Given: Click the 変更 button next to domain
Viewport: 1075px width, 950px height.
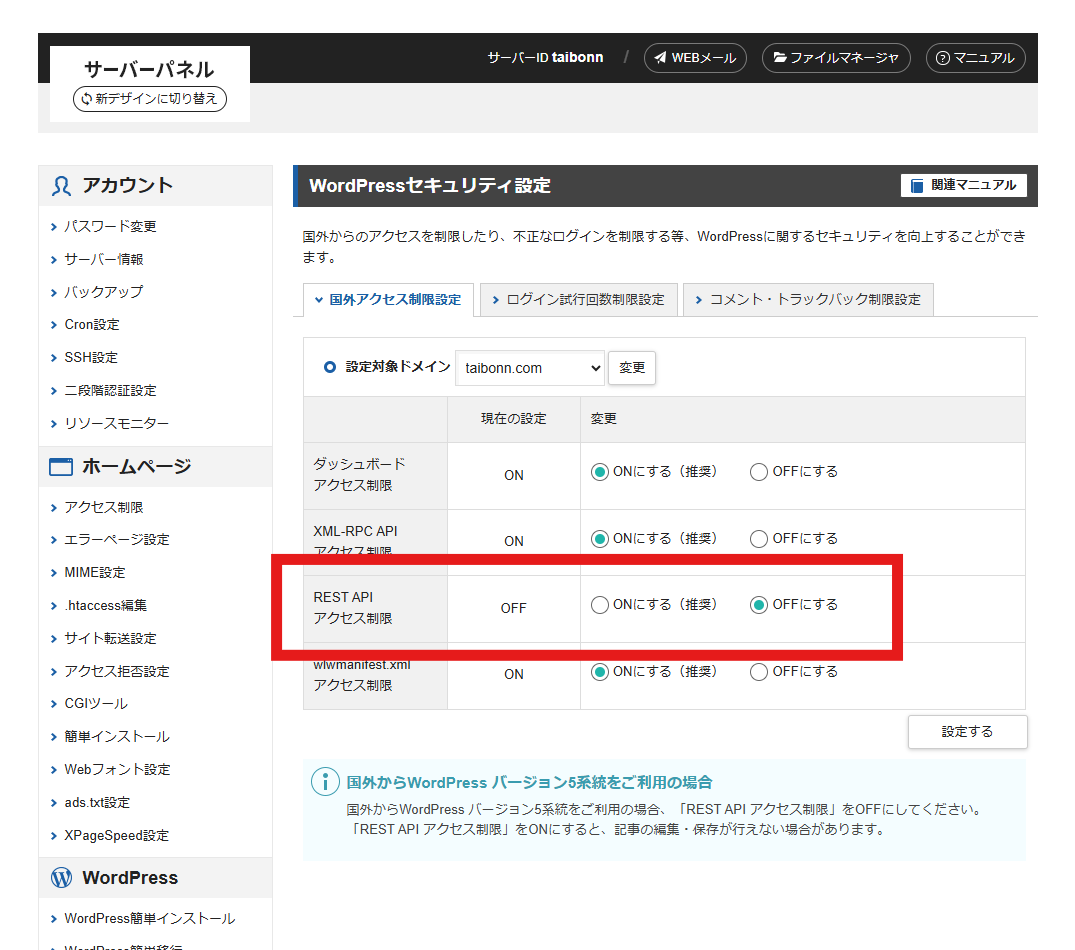Looking at the screenshot, I should tap(632, 368).
